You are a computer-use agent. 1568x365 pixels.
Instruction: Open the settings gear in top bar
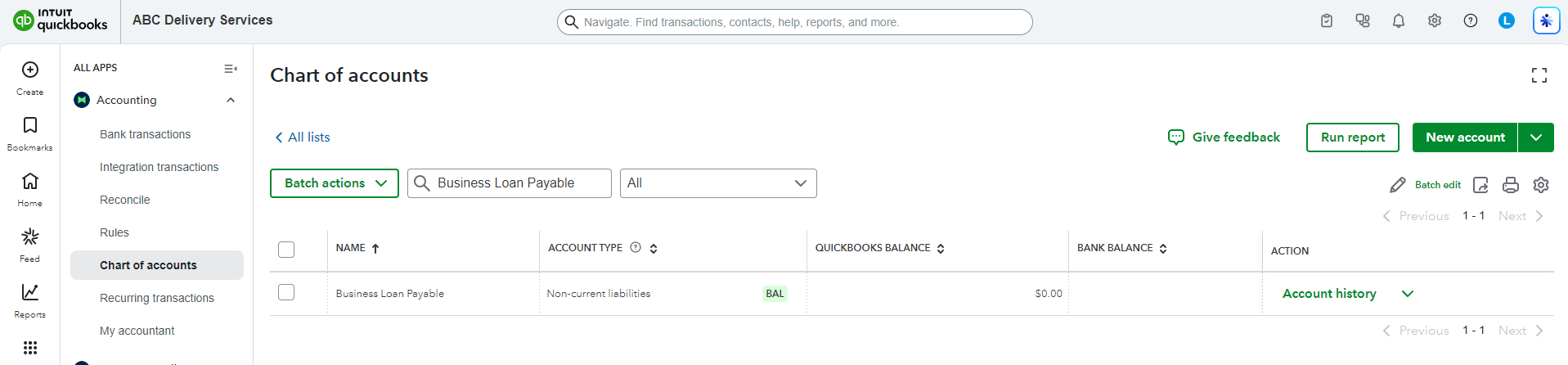[1435, 21]
